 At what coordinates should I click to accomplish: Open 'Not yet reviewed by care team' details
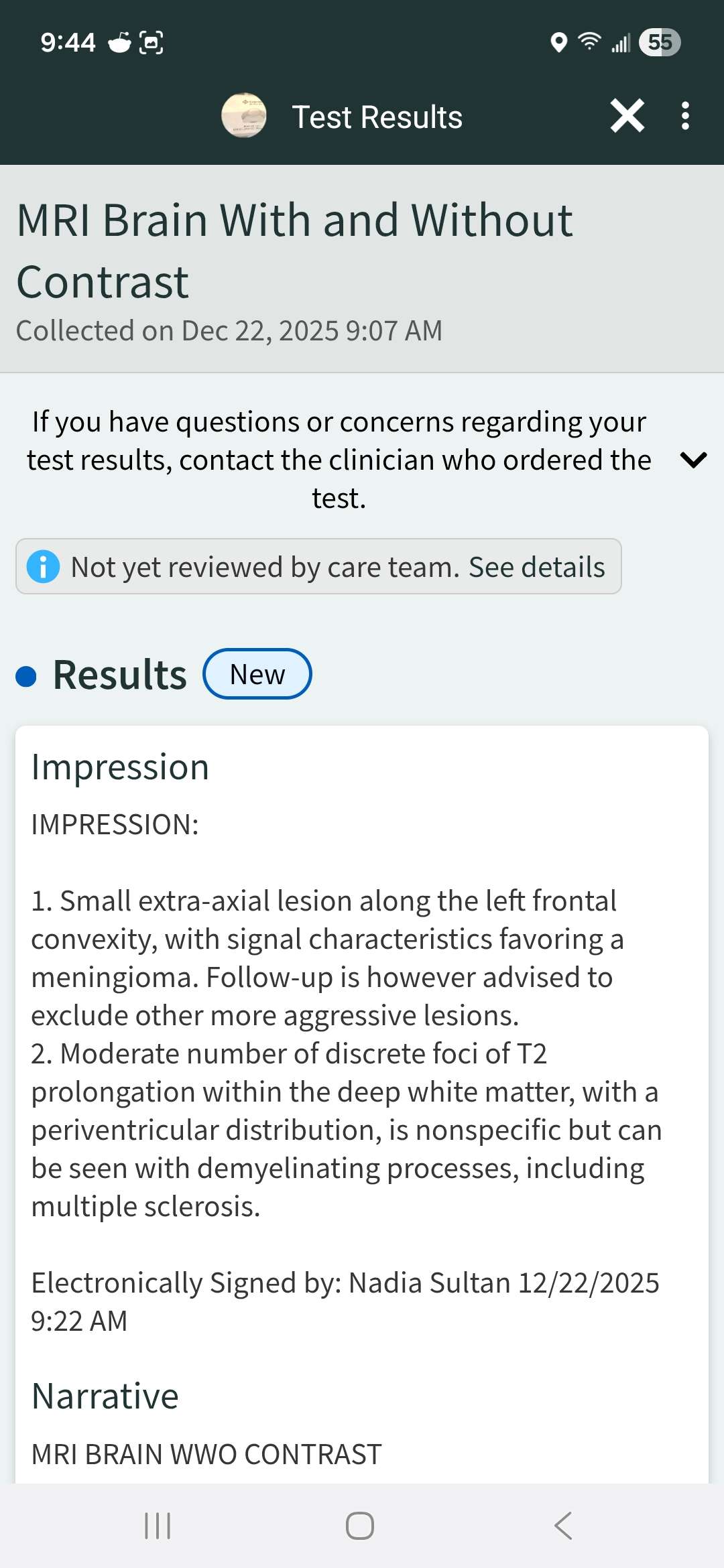point(318,567)
